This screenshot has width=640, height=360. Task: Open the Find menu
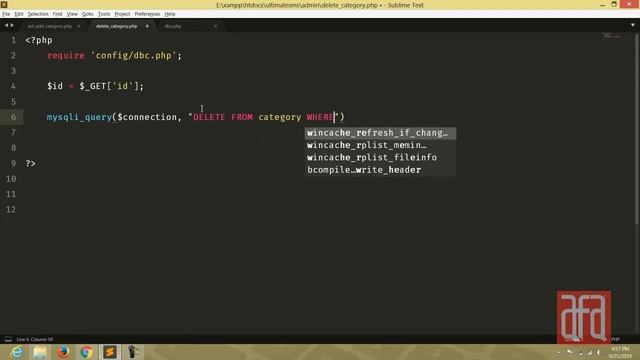pyautogui.click(x=58, y=14)
